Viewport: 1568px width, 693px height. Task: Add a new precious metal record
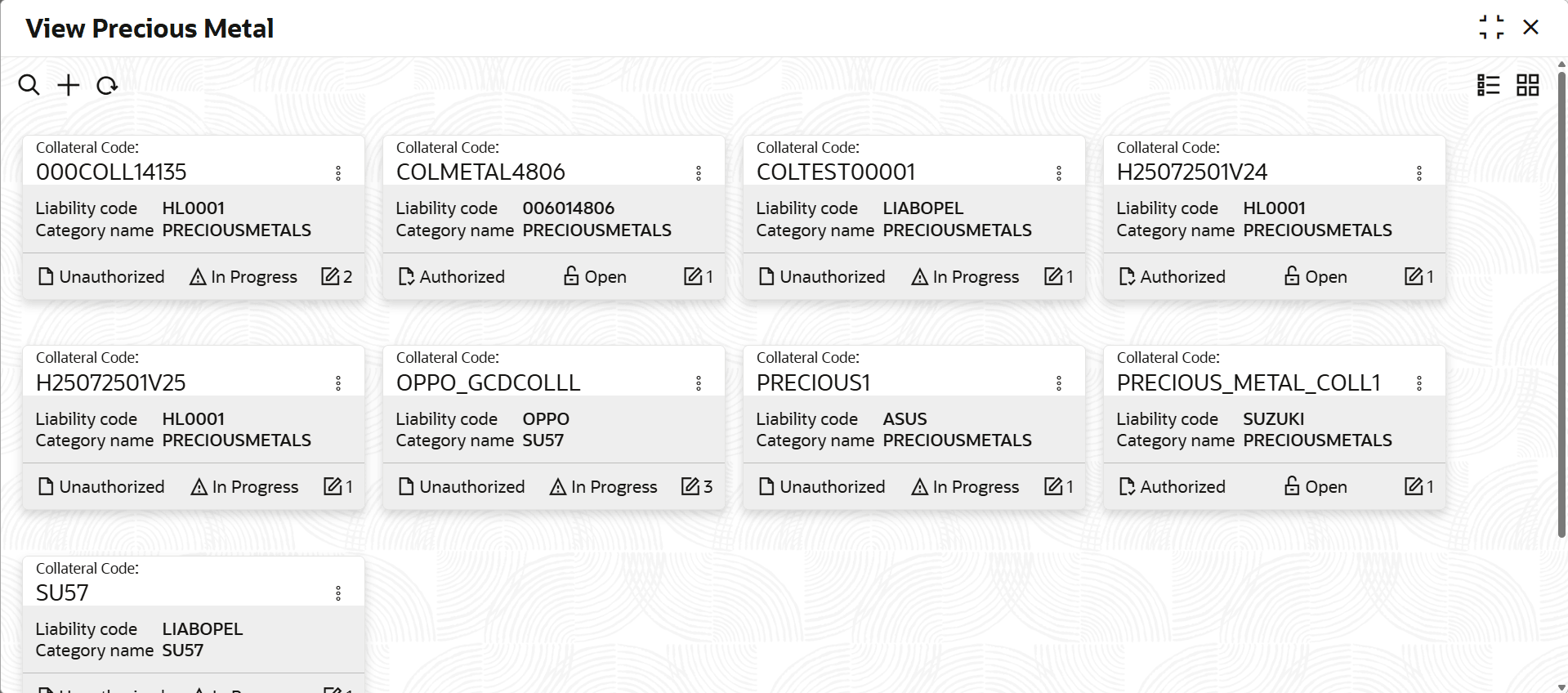point(69,85)
